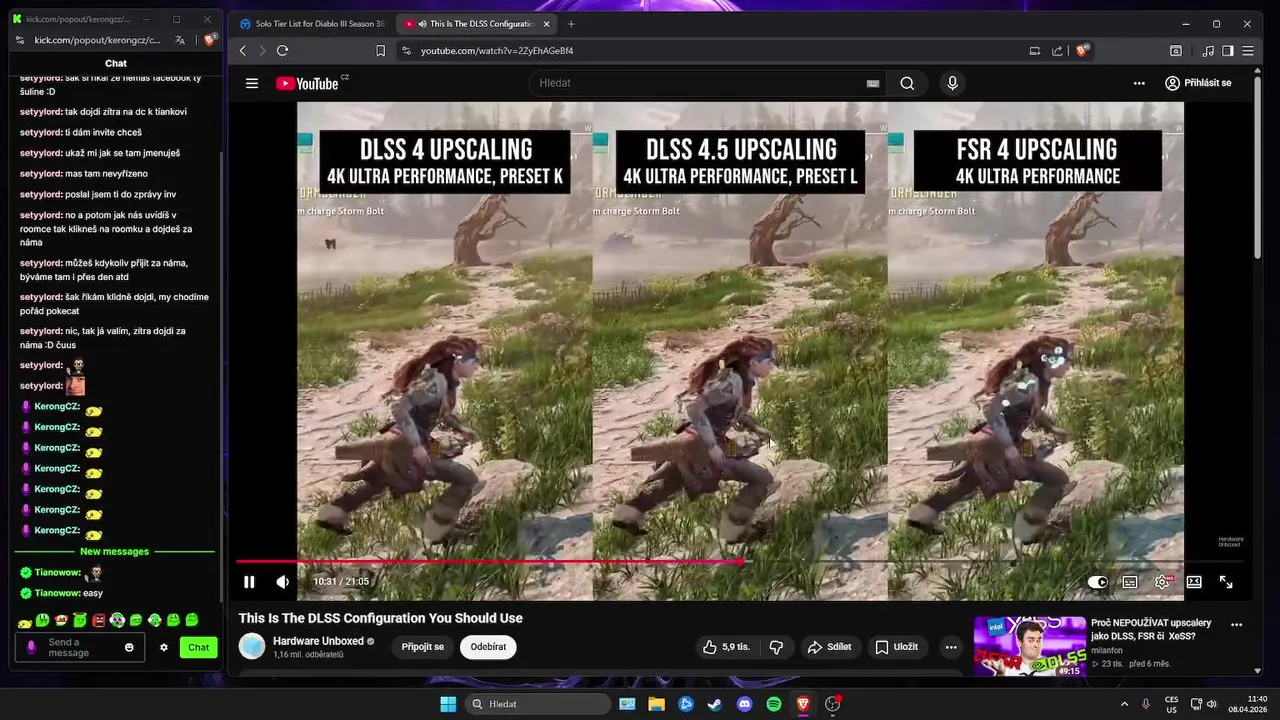This screenshot has width=1280, height=720.
Task: Click the Přihlásit se sign-in button
Action: point(1198,83)
